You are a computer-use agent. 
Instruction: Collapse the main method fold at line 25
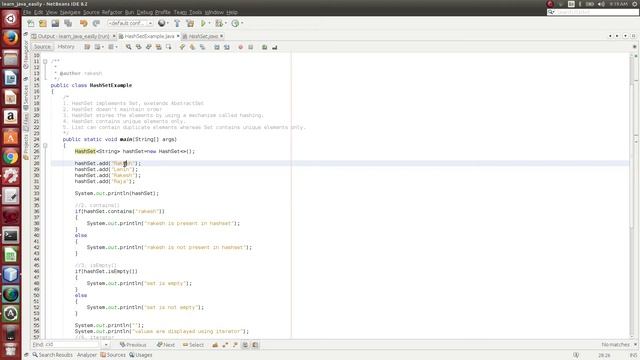click(x=45, y=145)
